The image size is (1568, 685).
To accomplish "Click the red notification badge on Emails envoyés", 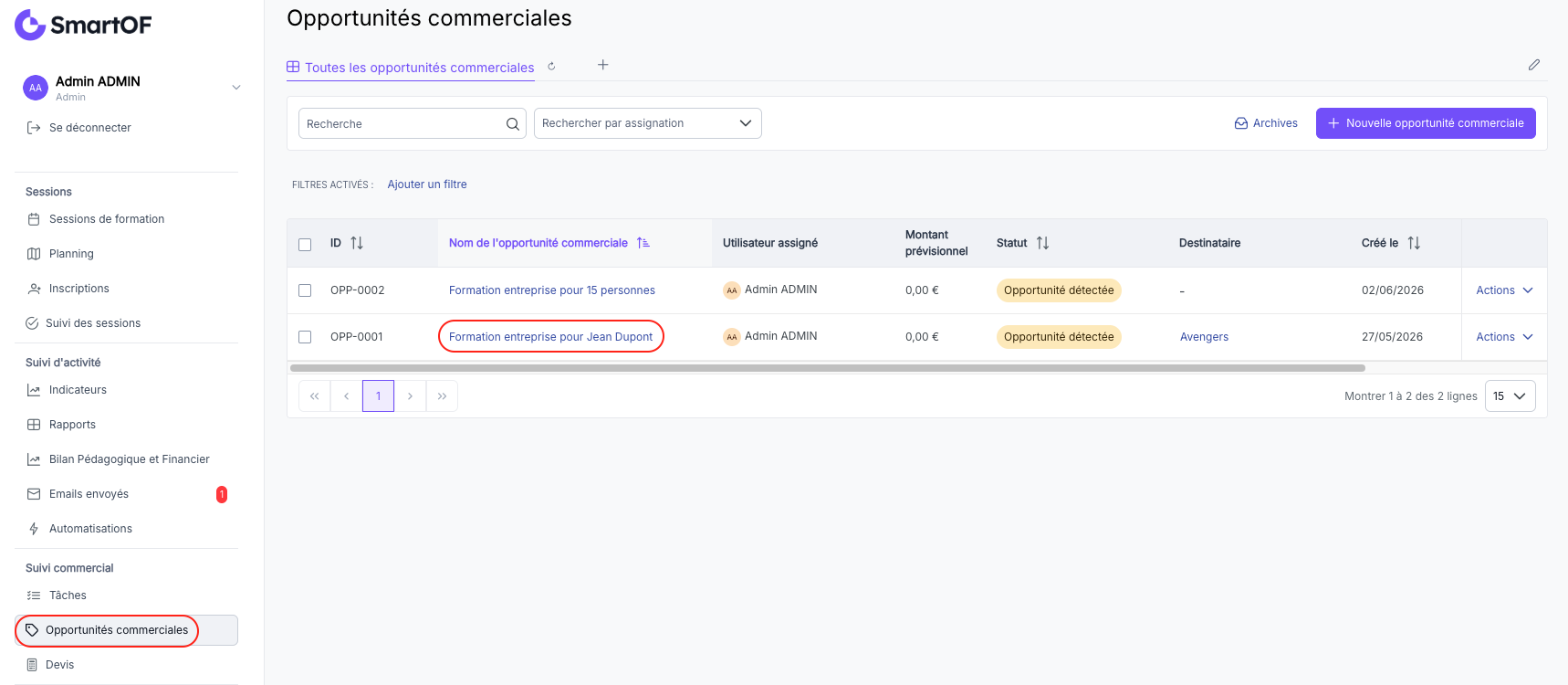I will click(222, 494).
